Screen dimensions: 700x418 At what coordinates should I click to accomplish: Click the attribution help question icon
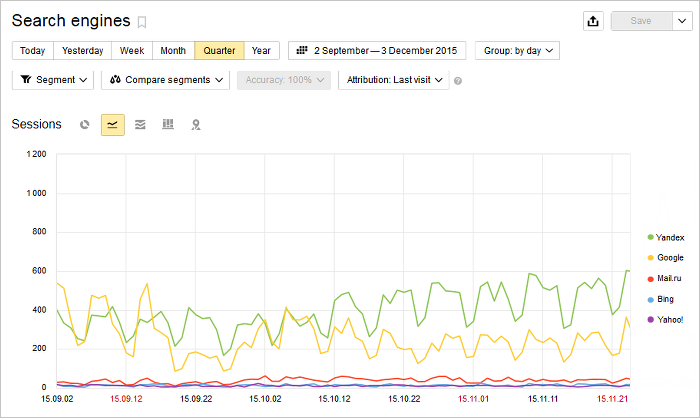(458, 80)
